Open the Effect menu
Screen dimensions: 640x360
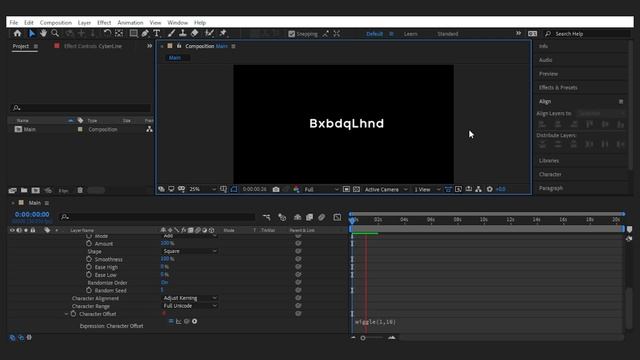pyautogui.click(x=104, y=22)
